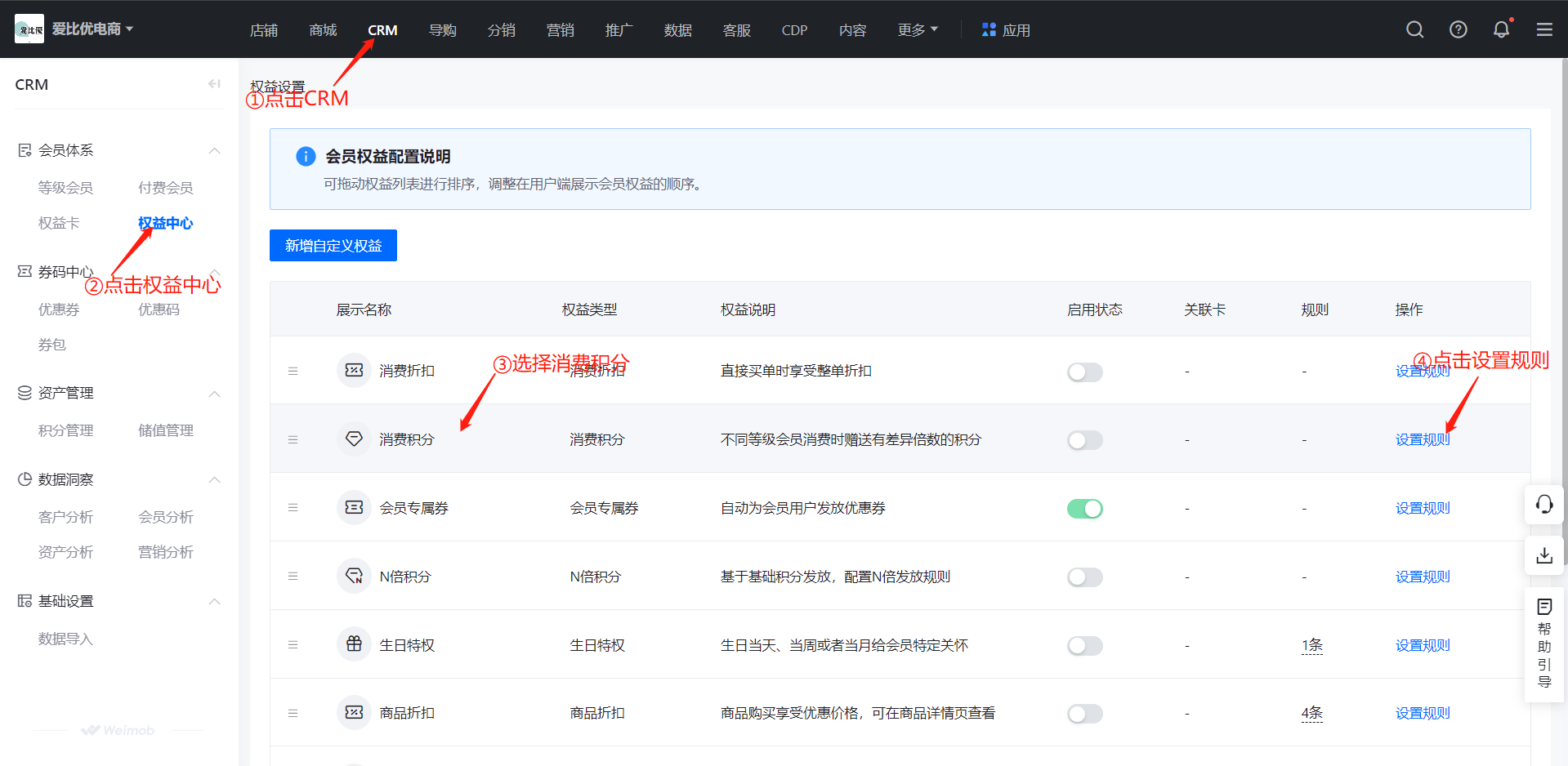
Task: Click the 商品折扣 row icon
Action: point(354,712)
